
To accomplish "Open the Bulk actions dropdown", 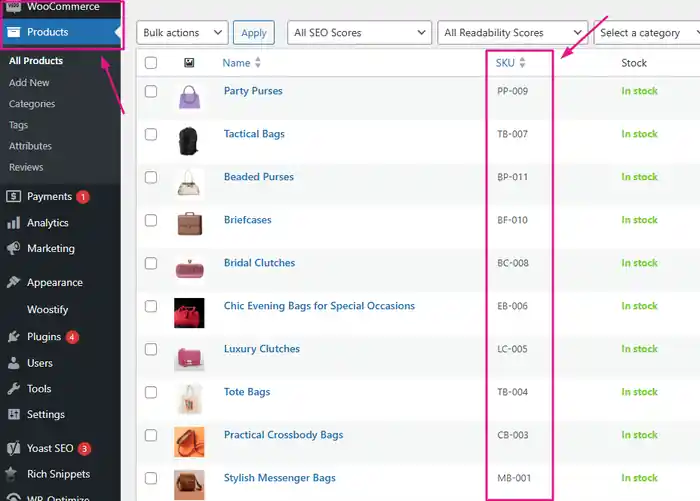I will click(182, 33).
